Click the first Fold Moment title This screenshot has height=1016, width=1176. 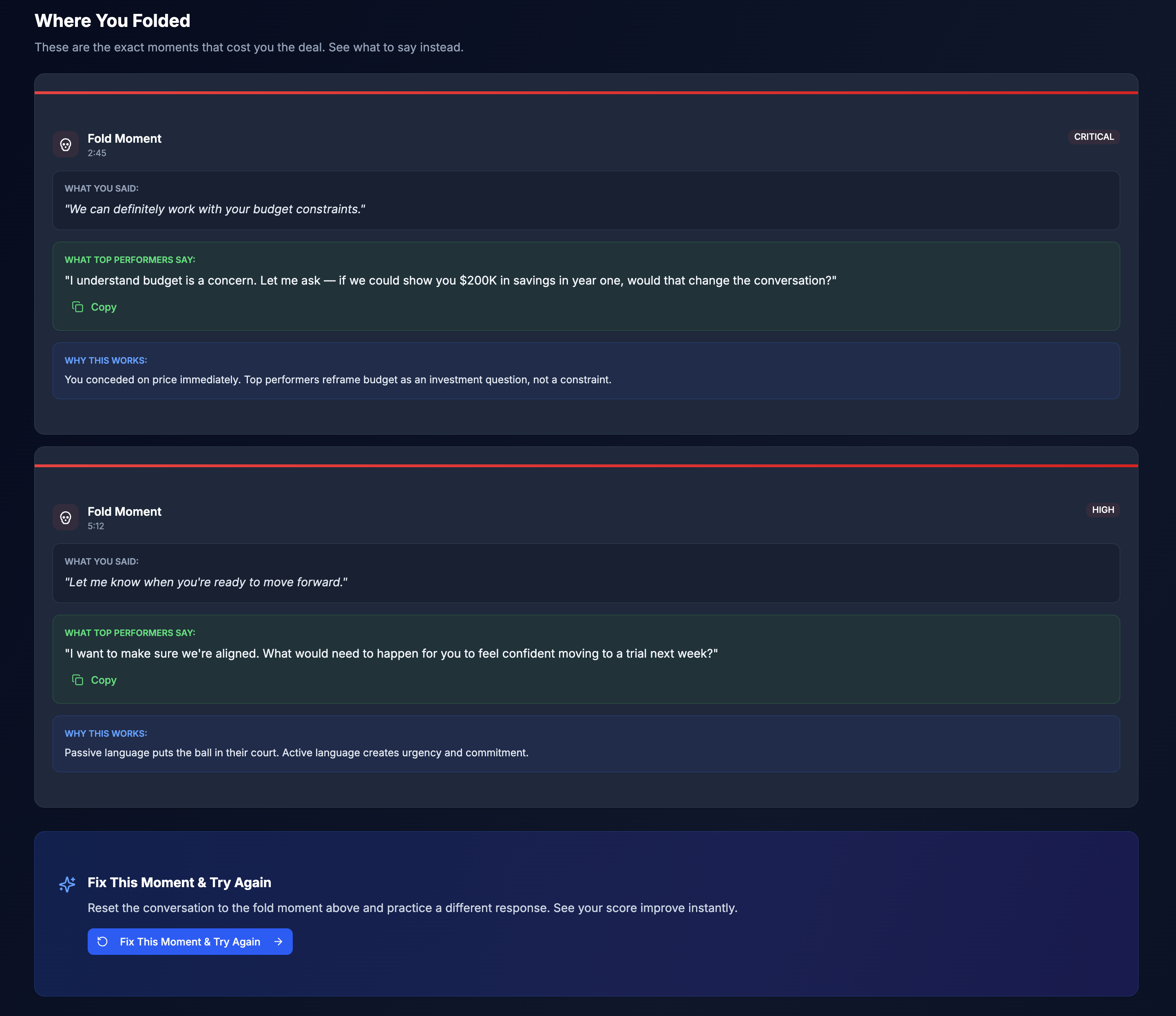pos(124,139)
